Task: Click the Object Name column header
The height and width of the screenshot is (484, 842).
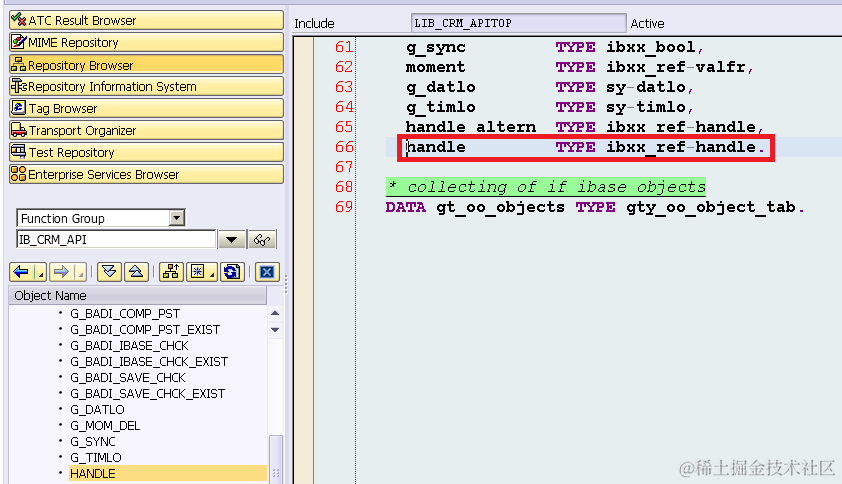Action: (x=137, y=295)
